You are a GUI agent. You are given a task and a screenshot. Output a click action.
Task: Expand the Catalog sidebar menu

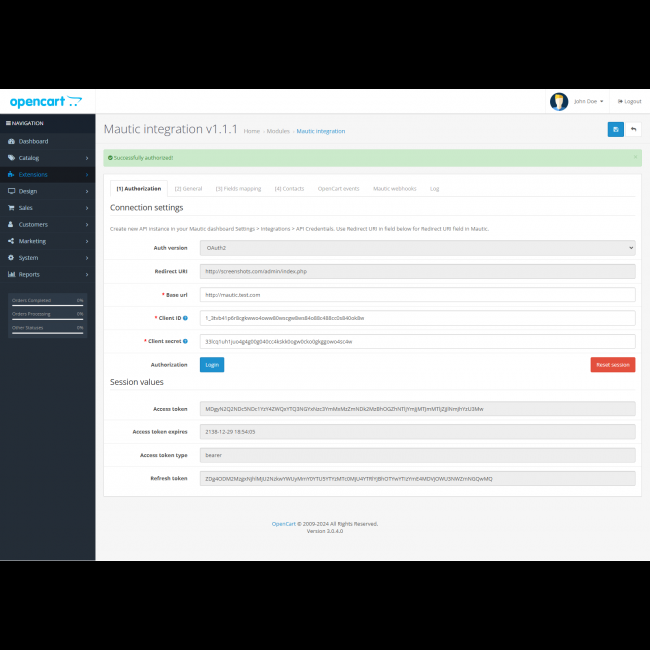[x=47, y=158]
